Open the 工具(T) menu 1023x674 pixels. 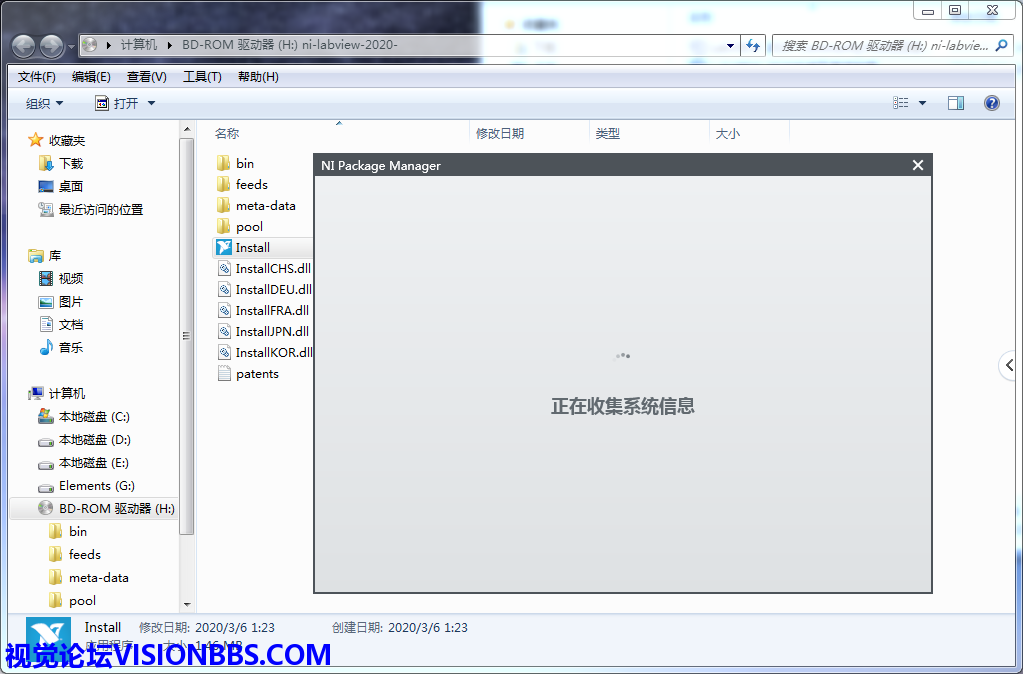click(x=202, y=77)
